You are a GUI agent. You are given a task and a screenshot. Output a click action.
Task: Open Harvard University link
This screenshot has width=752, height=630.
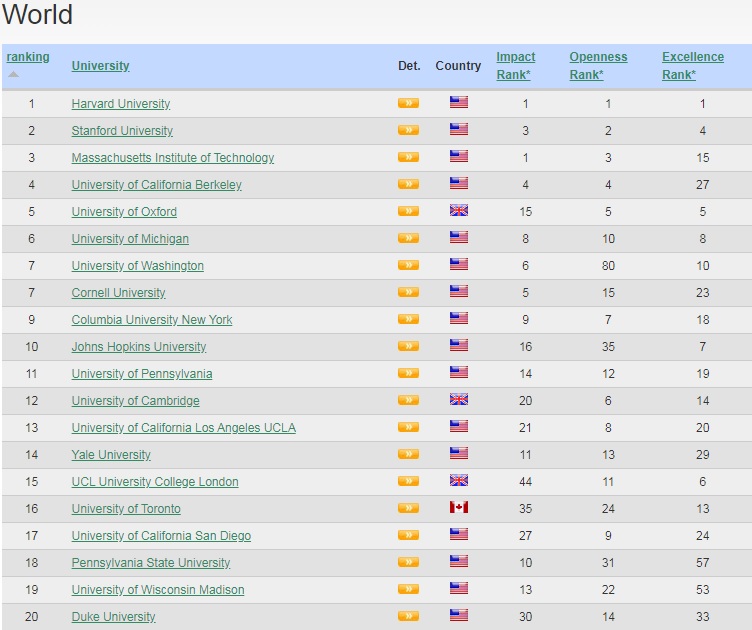[121, 104]
